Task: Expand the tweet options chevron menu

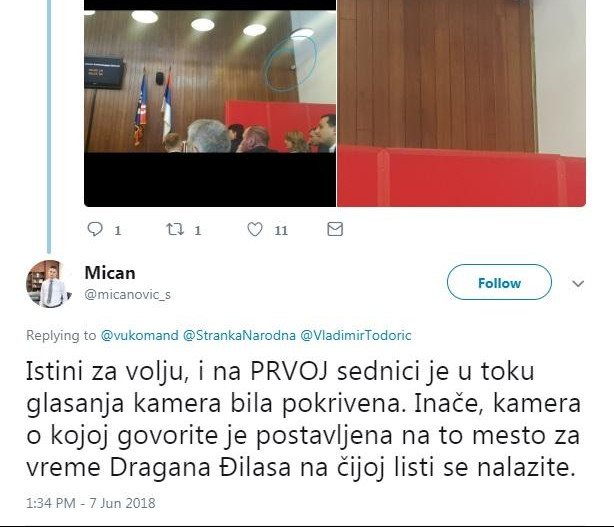Action: (x=578, y=283)
